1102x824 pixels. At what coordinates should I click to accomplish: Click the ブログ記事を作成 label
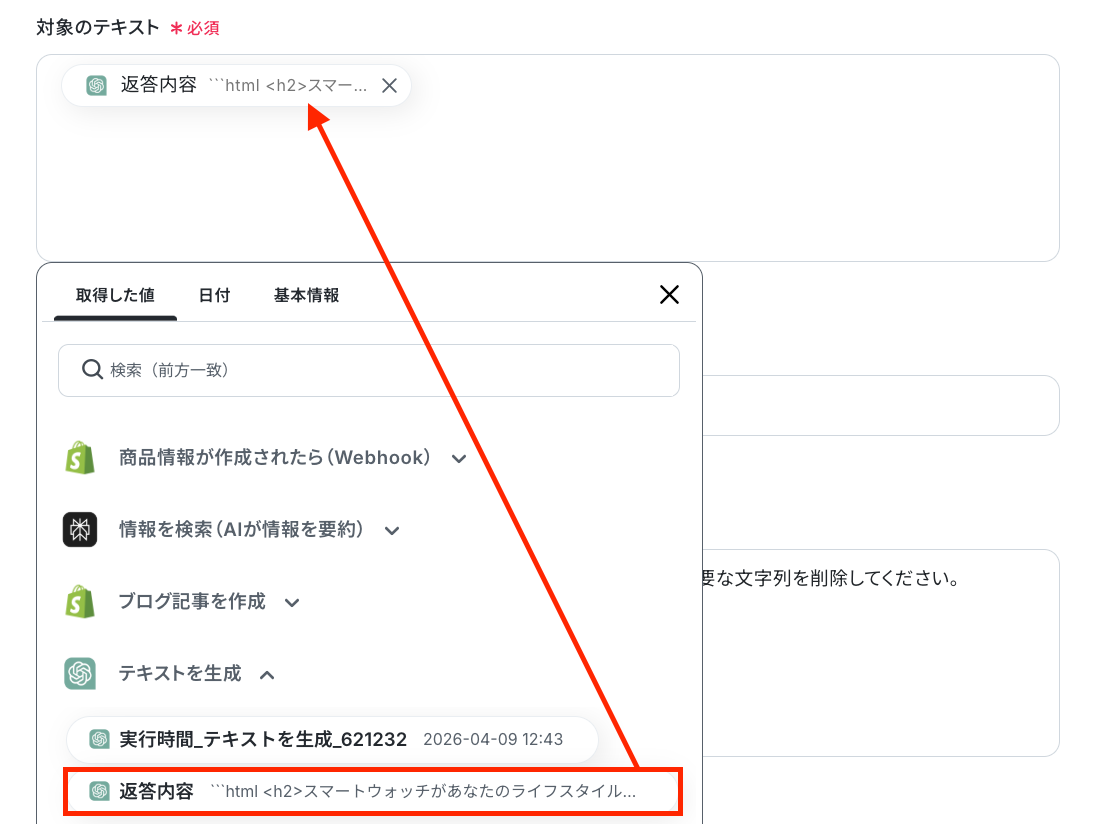(192, 601)
